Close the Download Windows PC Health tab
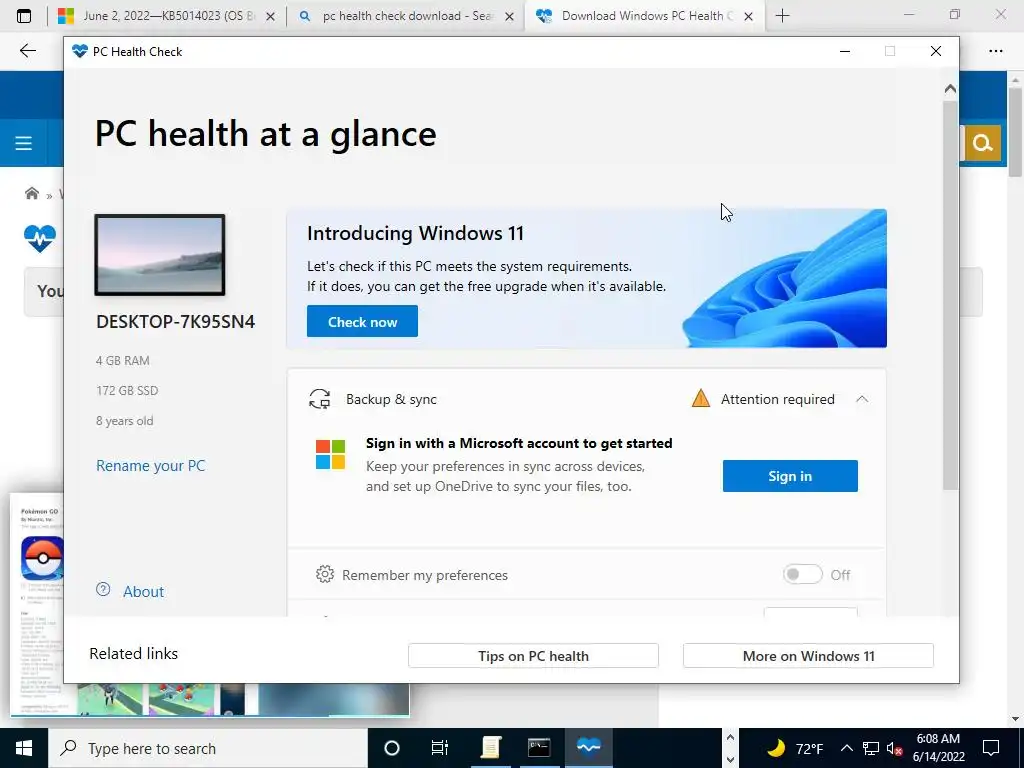Image resolution: width=1024 pixels, height=768 pixels. click(749, 16)
